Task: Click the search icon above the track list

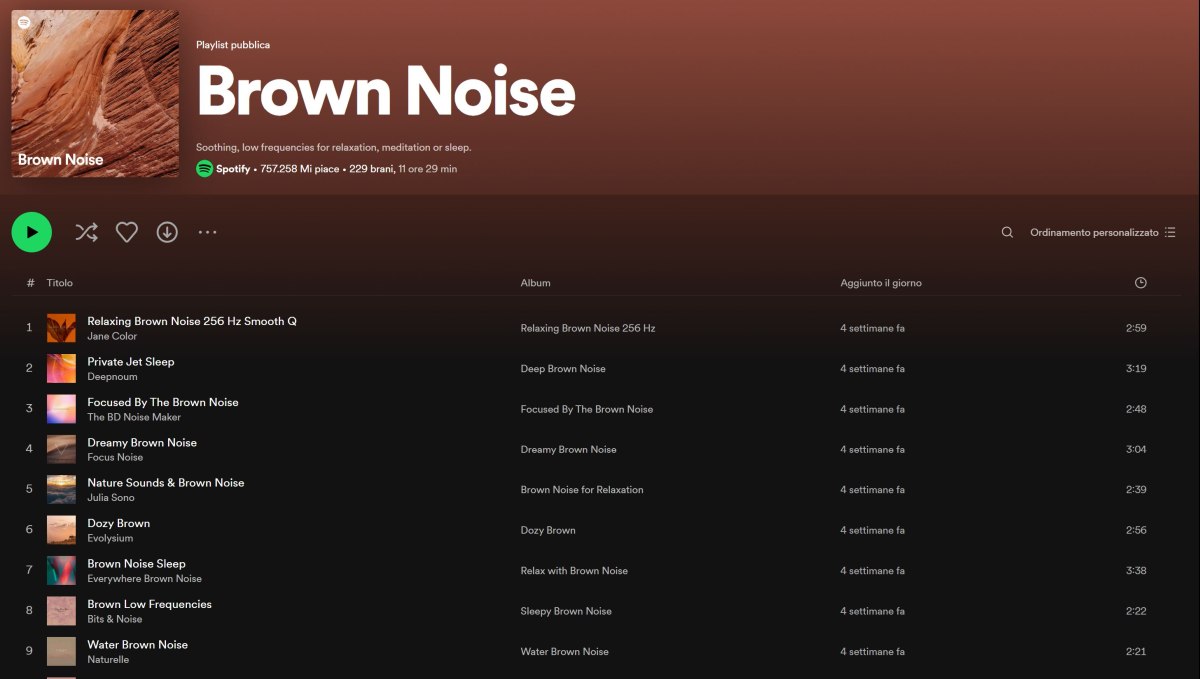Action: coord(1006,231)
